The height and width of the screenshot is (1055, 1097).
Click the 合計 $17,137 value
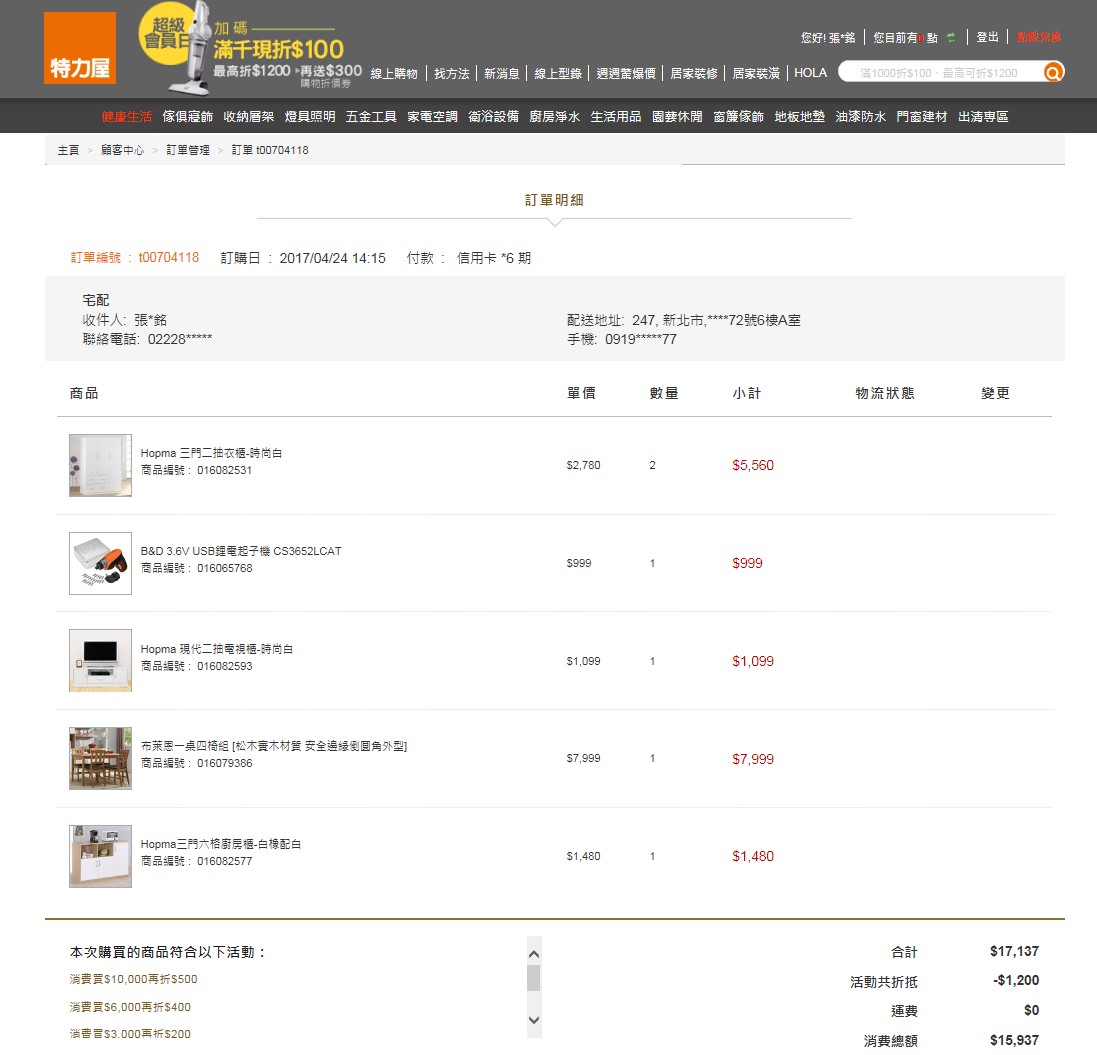coord(1014,951)
